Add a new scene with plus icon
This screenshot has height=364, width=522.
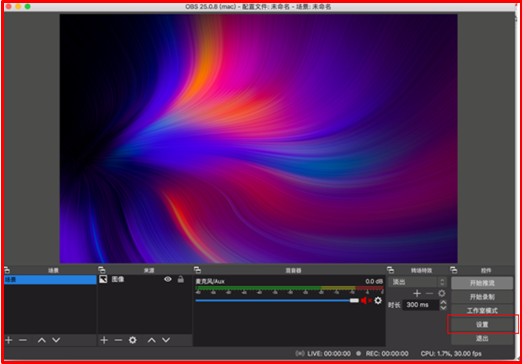[x=9, y=340]
